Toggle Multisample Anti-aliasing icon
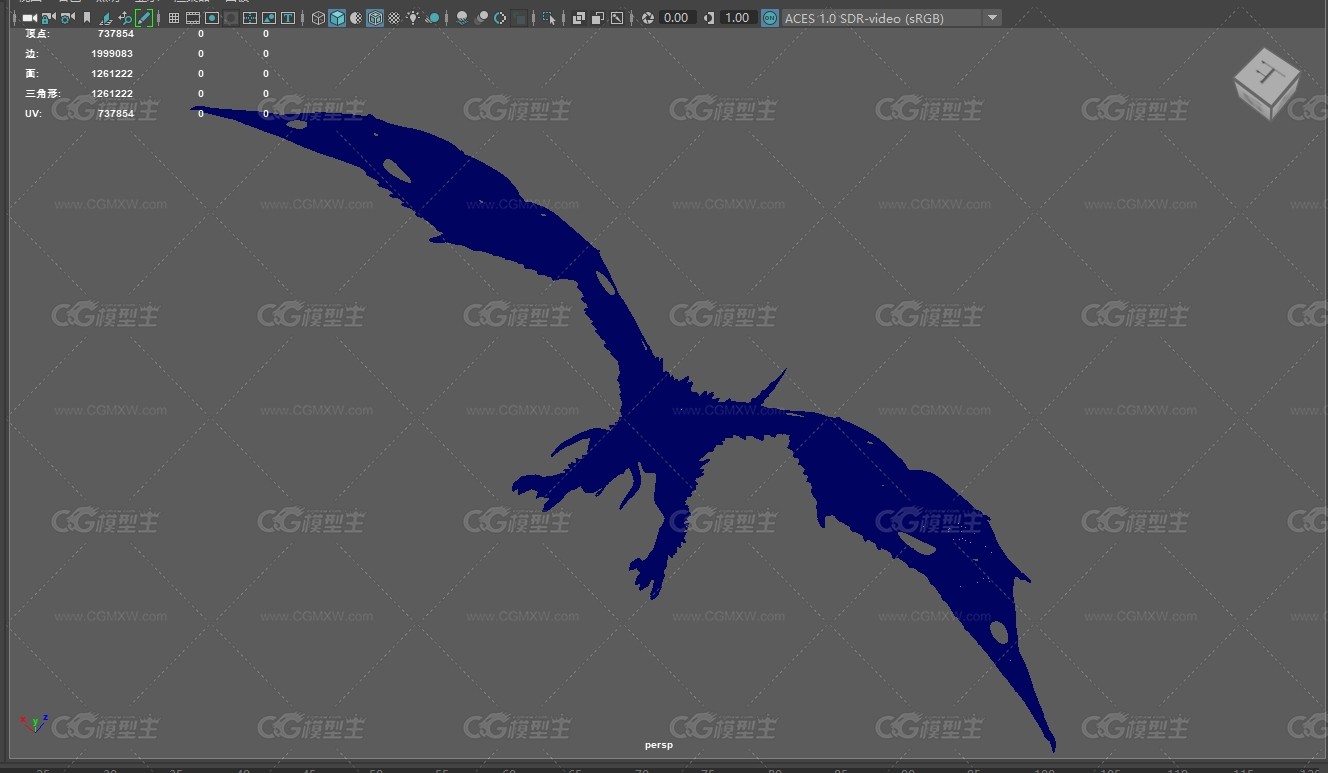 pos(500,18)
